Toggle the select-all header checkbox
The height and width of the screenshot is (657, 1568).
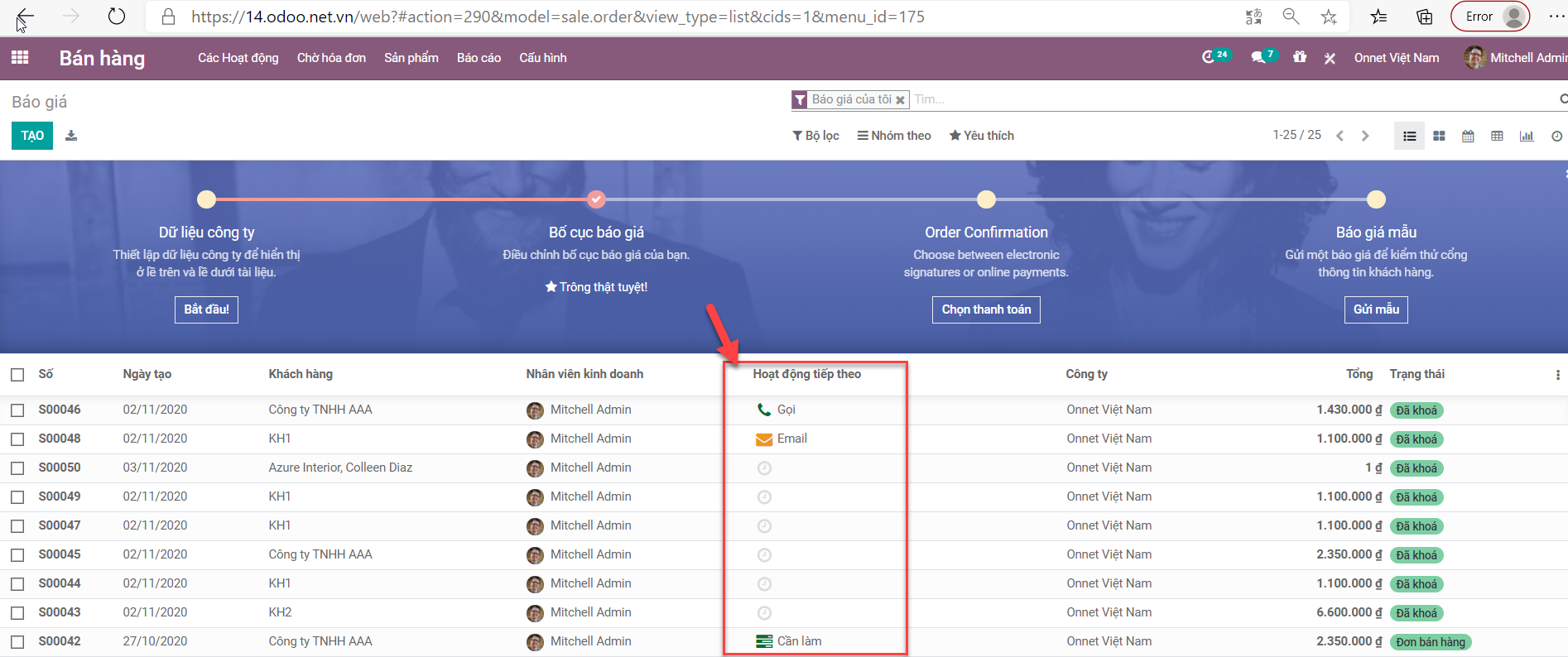pos(17,375)
